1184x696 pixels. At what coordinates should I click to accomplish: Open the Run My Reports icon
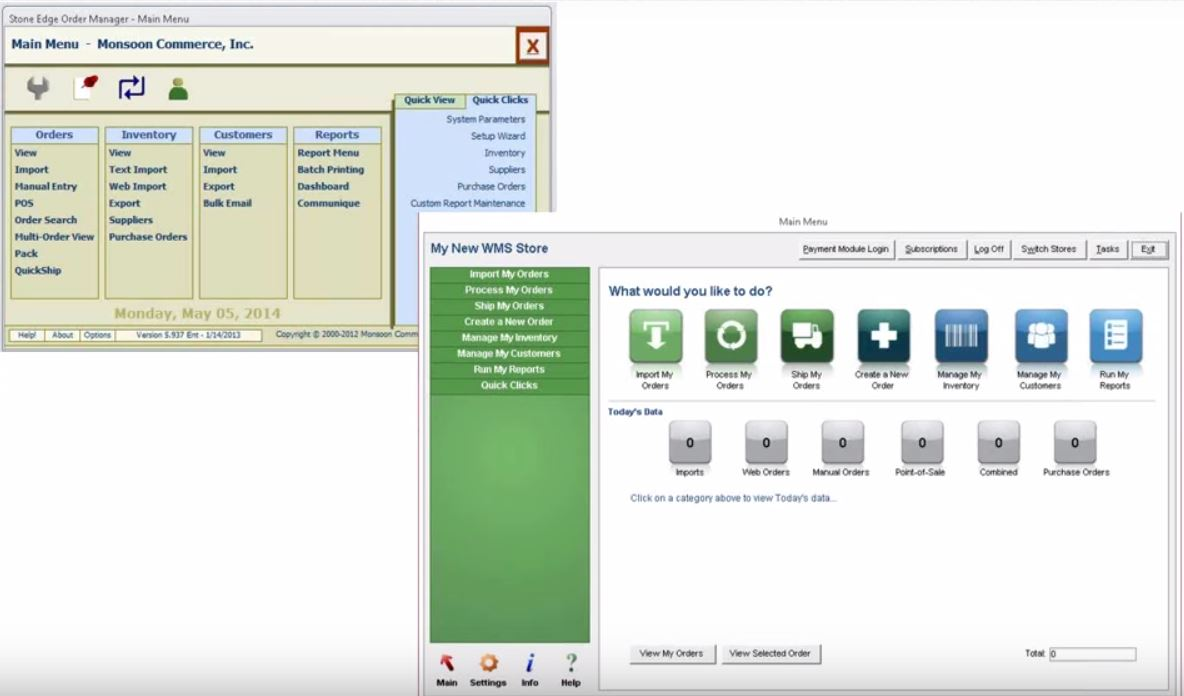point(1115,336)
